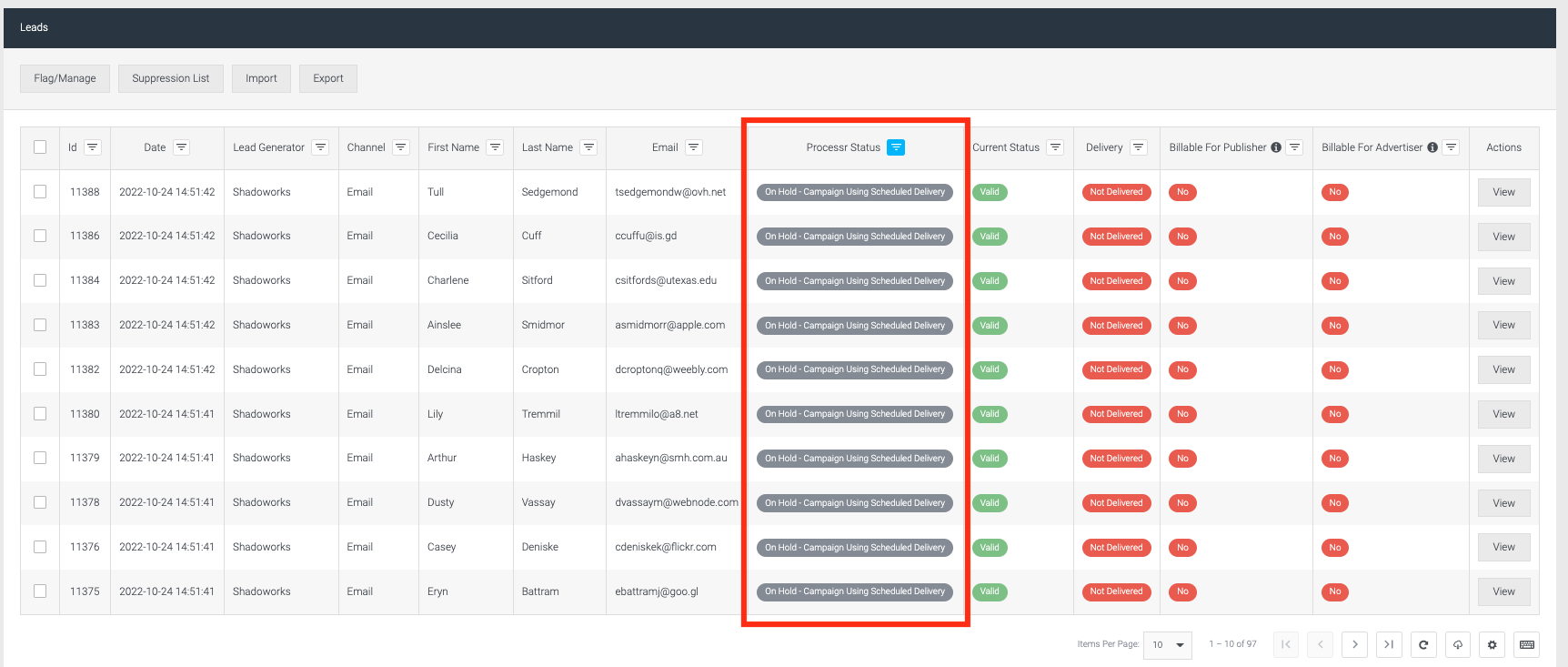Open the Suppression List

(x=171, y=78)
